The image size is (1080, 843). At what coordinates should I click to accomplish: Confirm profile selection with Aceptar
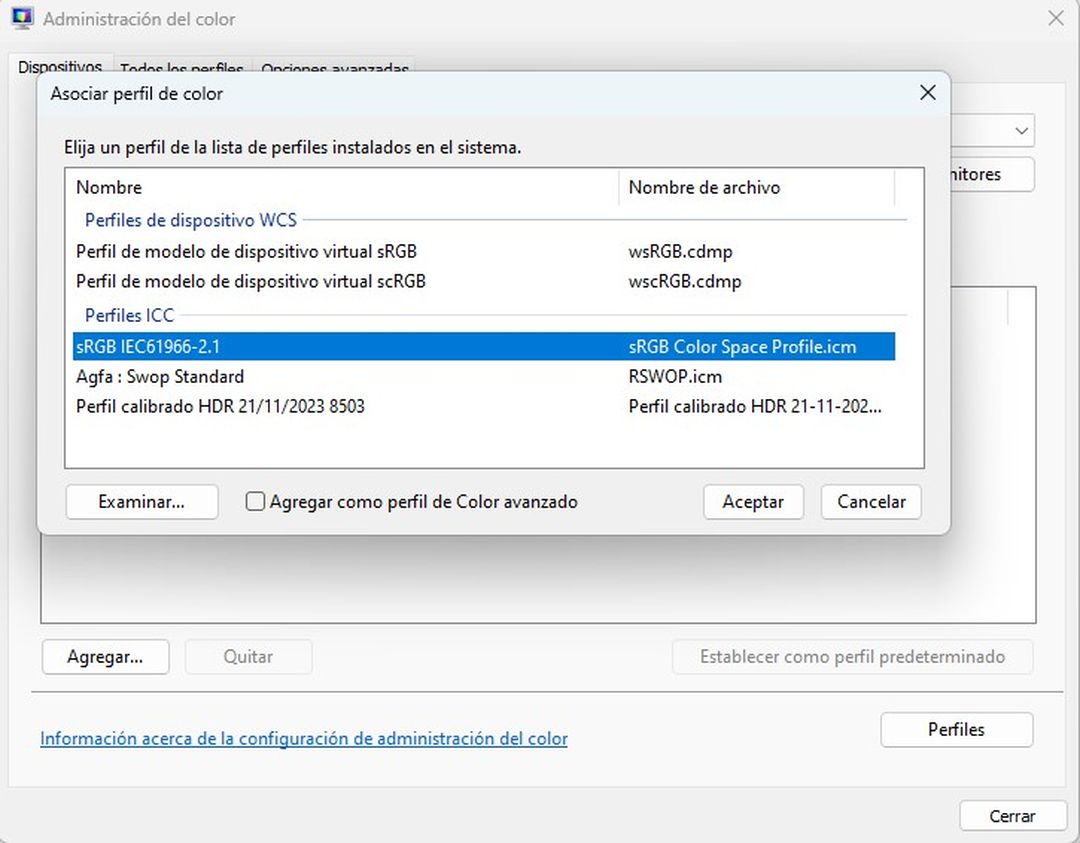[753, 501]
